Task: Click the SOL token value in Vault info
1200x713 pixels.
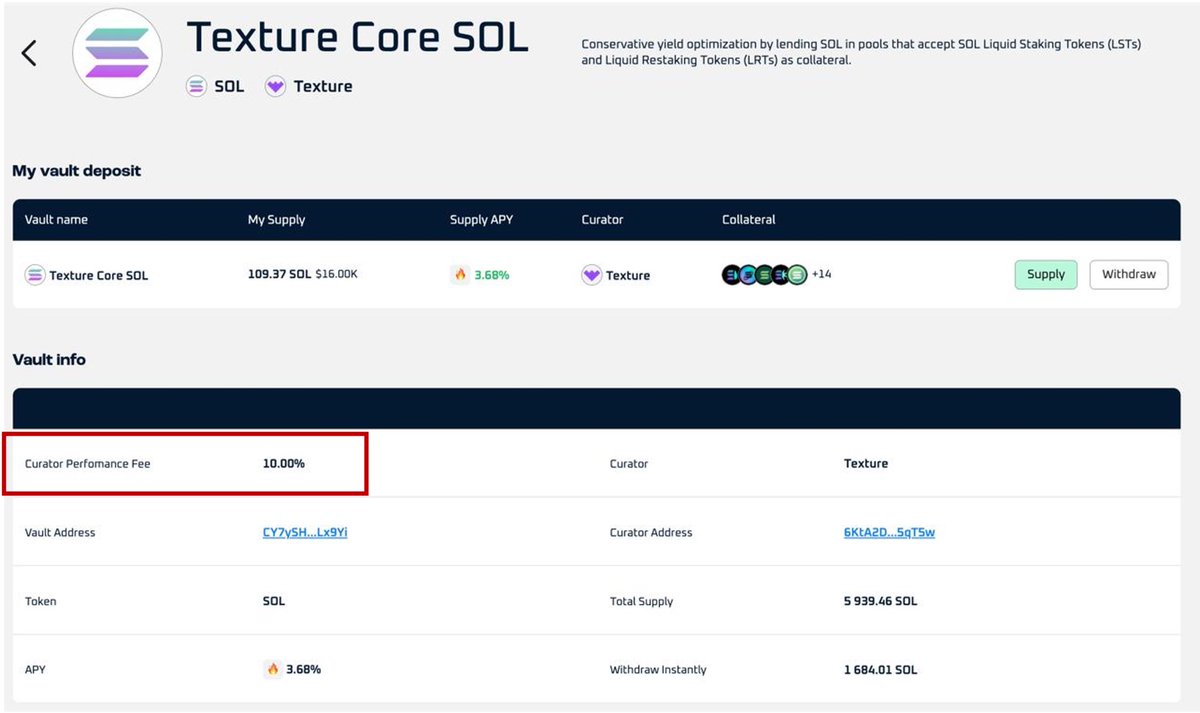Action: [x=274, y=602]
